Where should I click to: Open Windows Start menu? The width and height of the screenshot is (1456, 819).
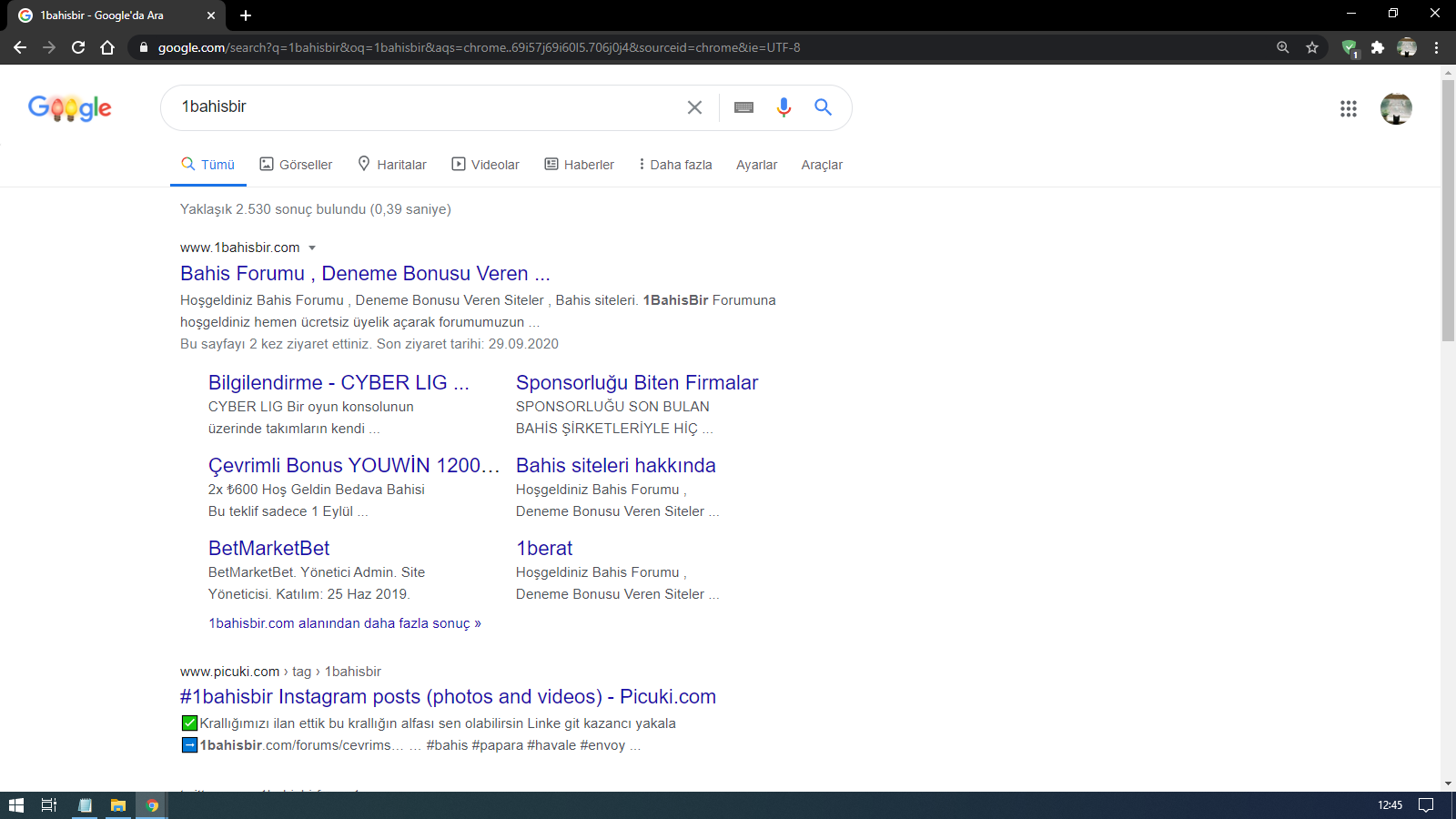[15, 805]
